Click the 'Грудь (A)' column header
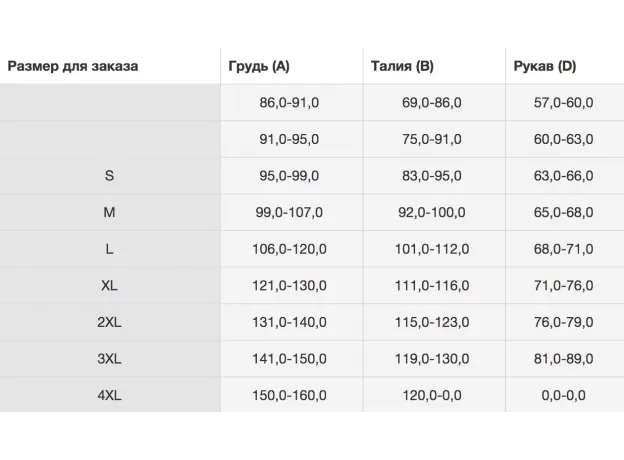 [260, 66]
